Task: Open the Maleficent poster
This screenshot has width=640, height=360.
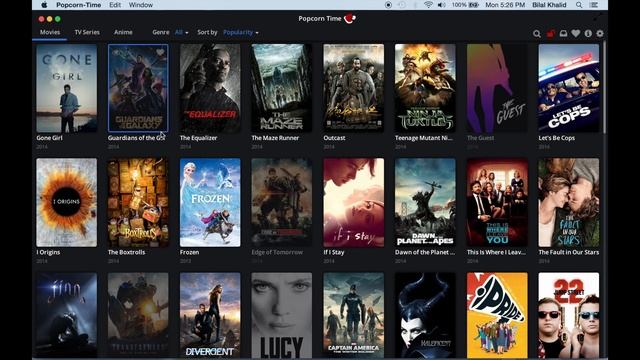Action: pos(425,316)
